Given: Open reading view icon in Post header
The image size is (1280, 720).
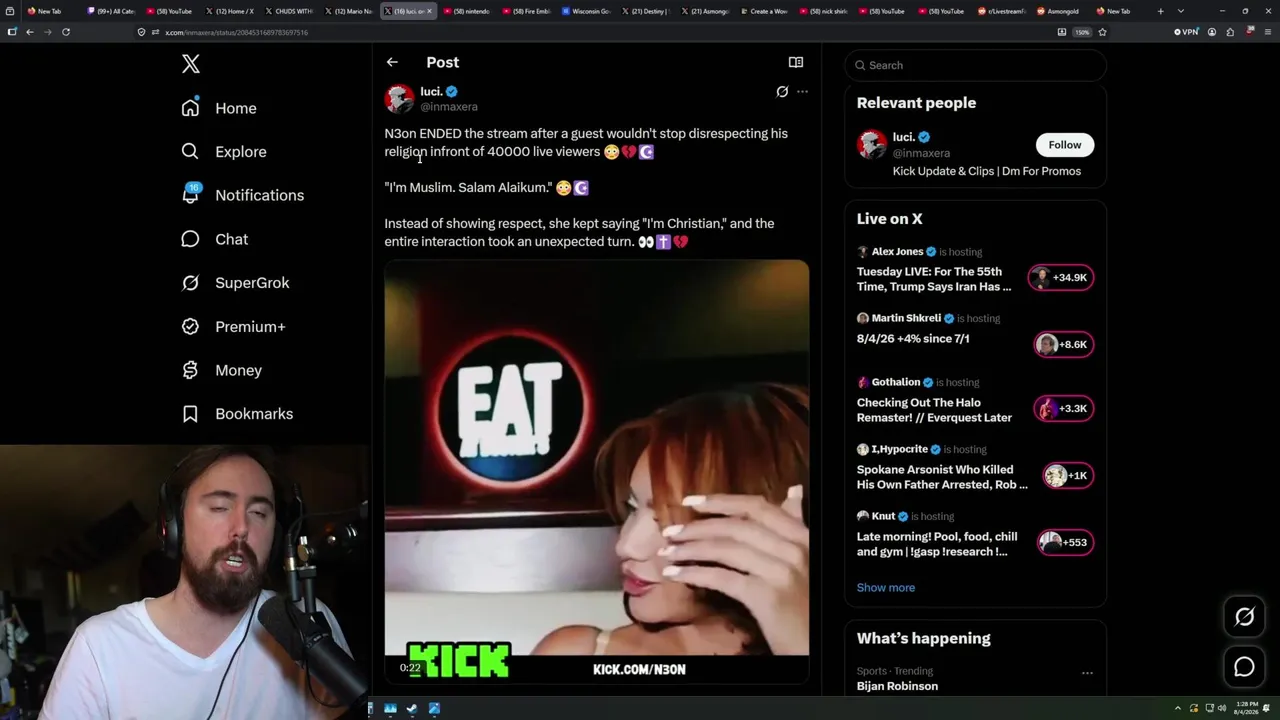Looking at the screenshot, I should pos(796,62).
